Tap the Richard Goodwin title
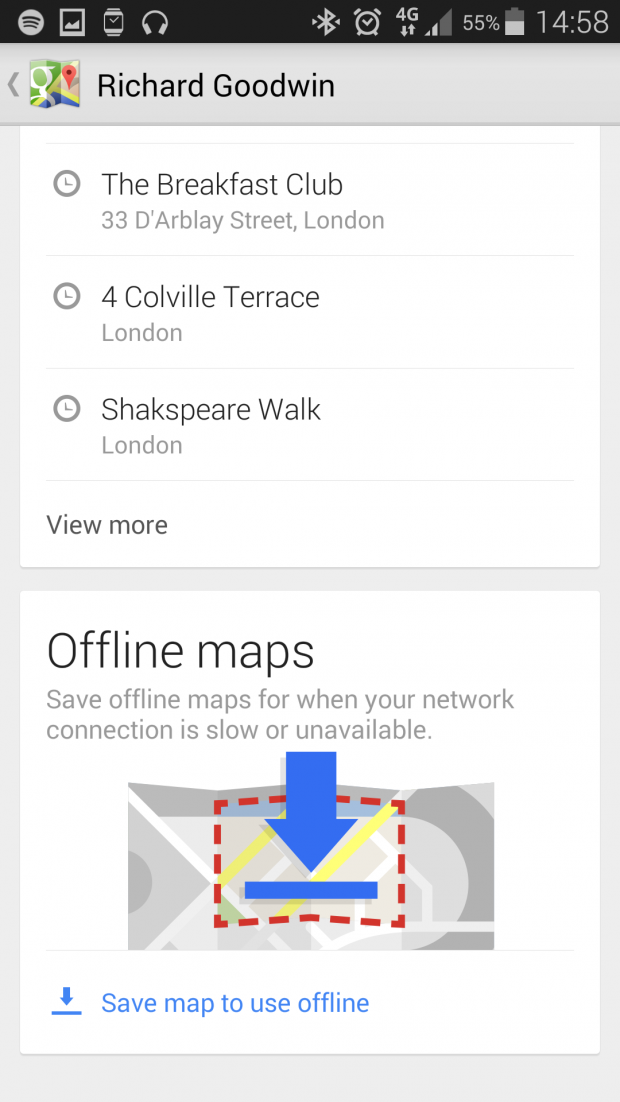 coord(215,86)
